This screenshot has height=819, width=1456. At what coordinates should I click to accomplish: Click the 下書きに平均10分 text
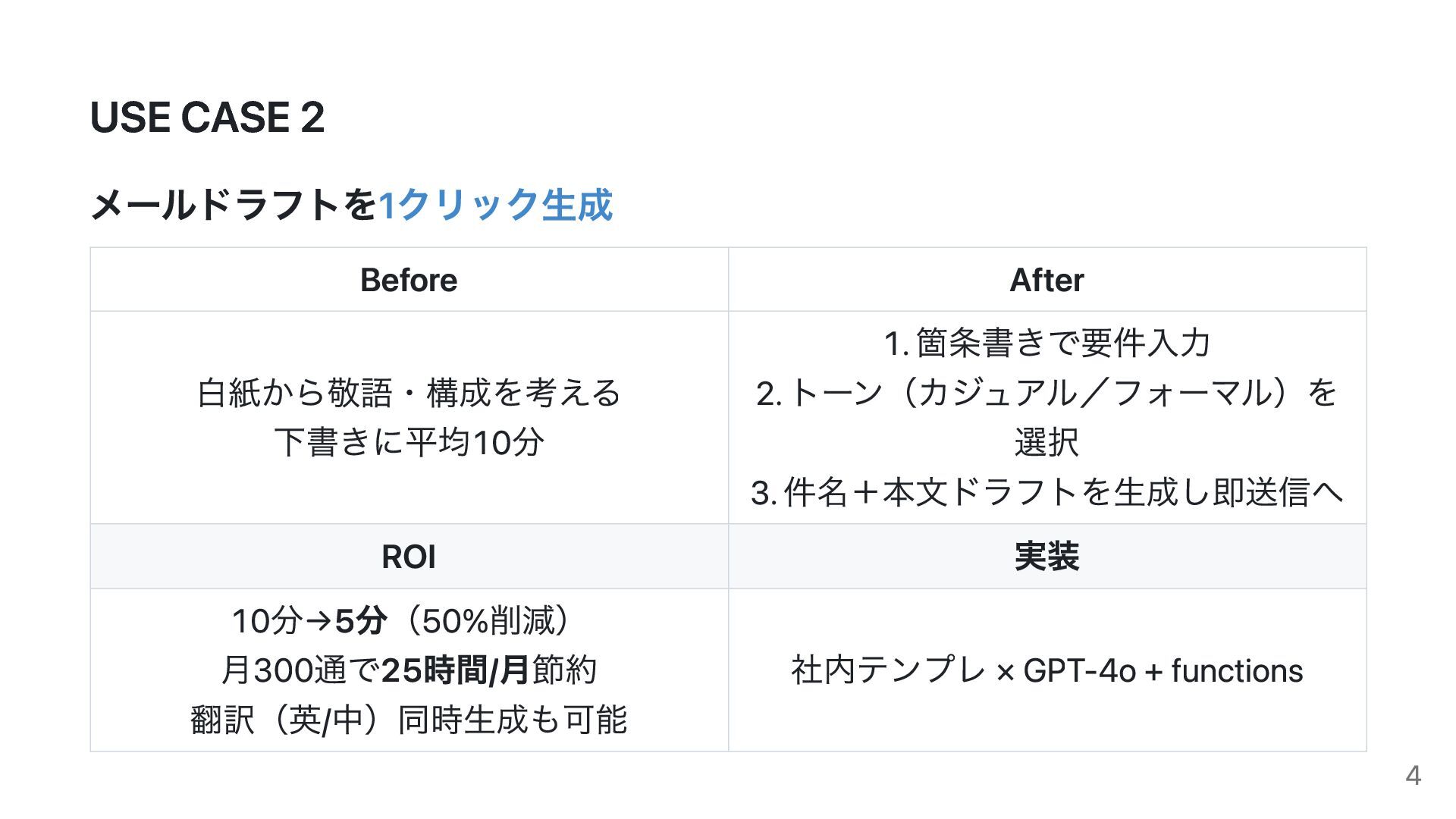click(x=409, y=442)
